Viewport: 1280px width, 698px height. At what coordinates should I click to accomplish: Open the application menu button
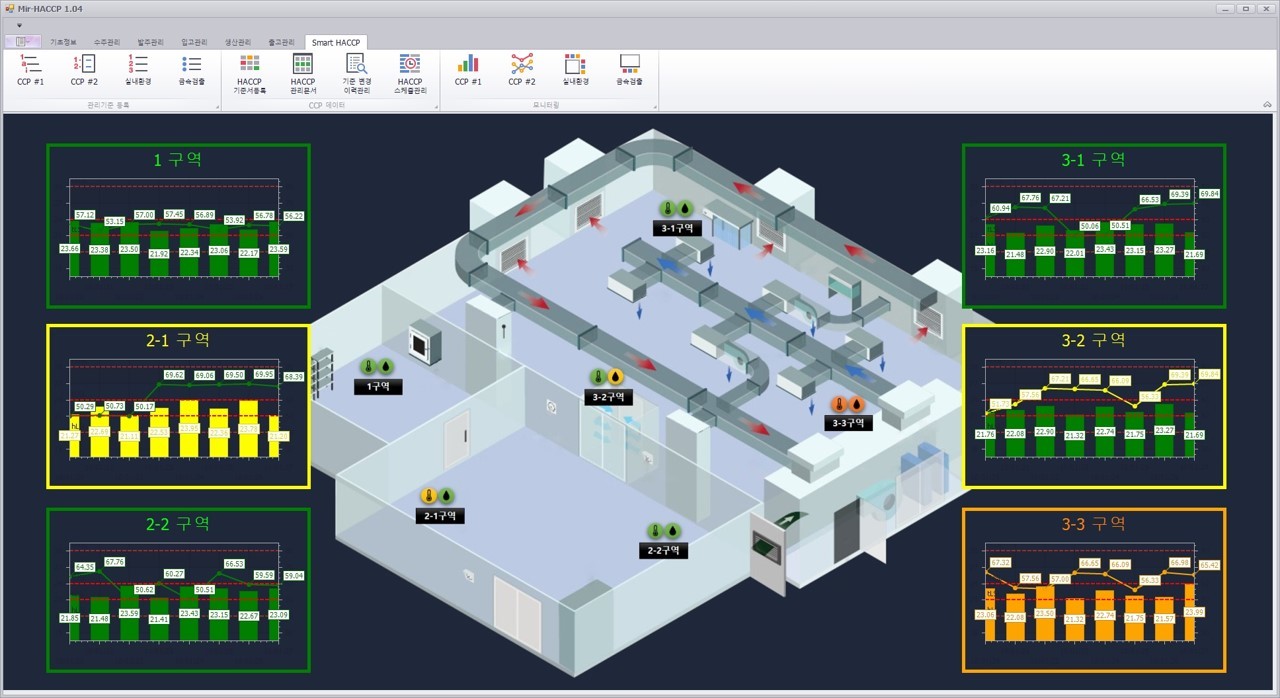point(22,42)
